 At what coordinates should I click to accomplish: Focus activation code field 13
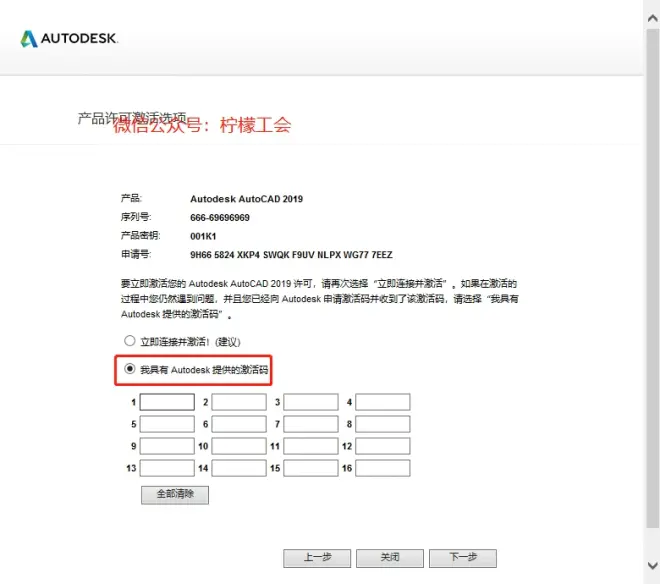[167, 468]
